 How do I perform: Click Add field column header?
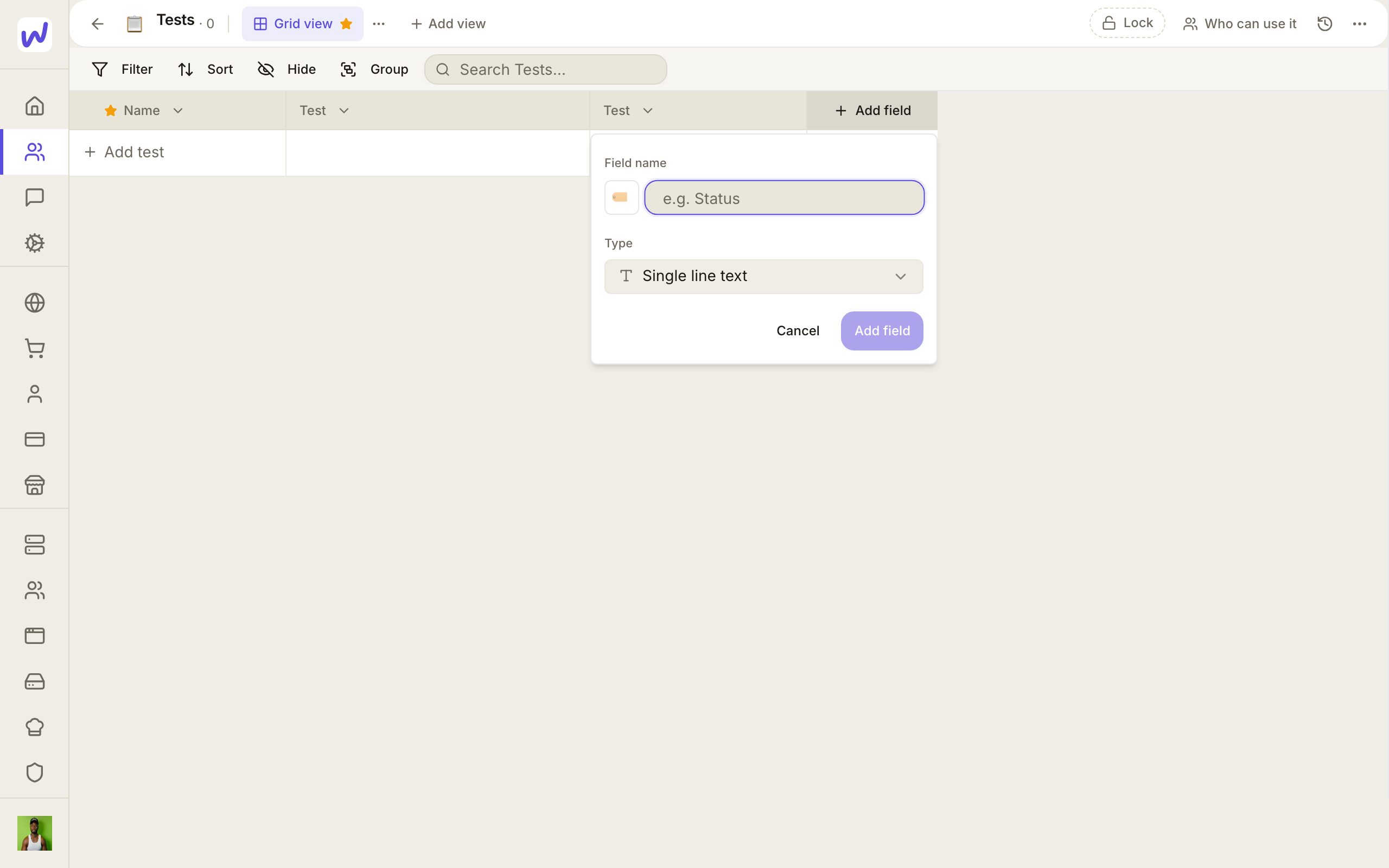point(872,110)
